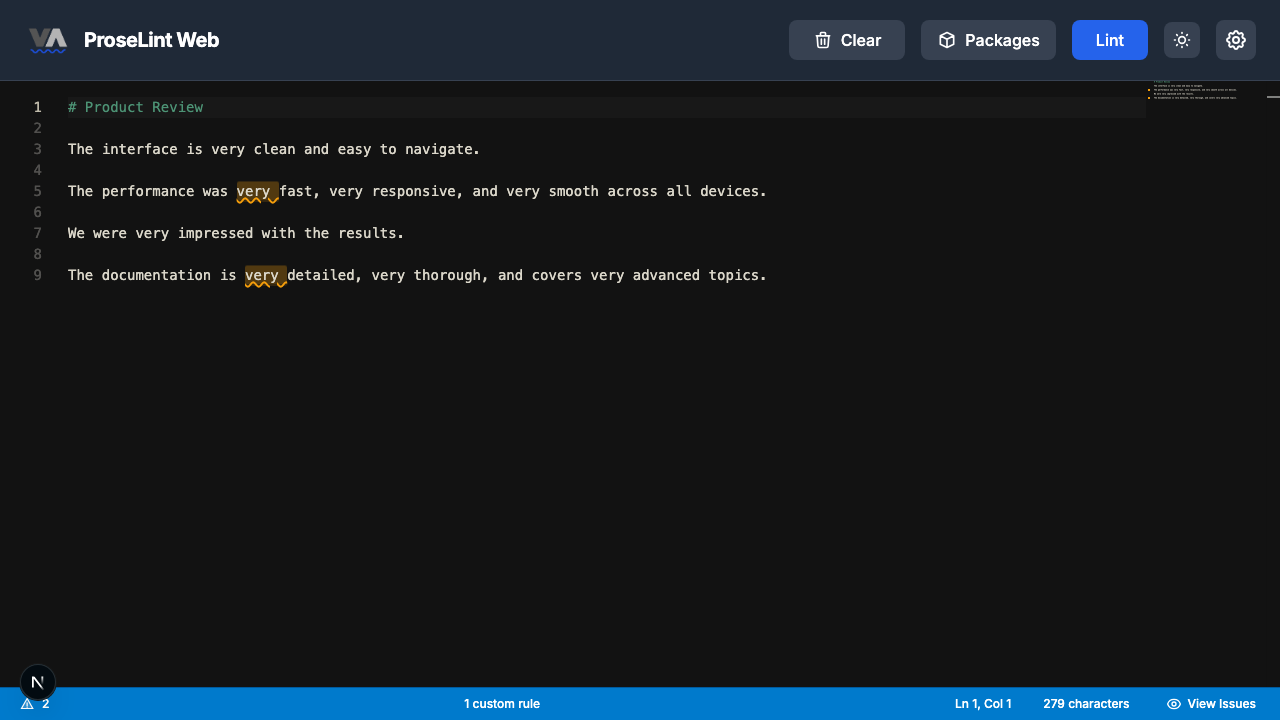Open the Next.js dev tools badge

coord(38,683)
